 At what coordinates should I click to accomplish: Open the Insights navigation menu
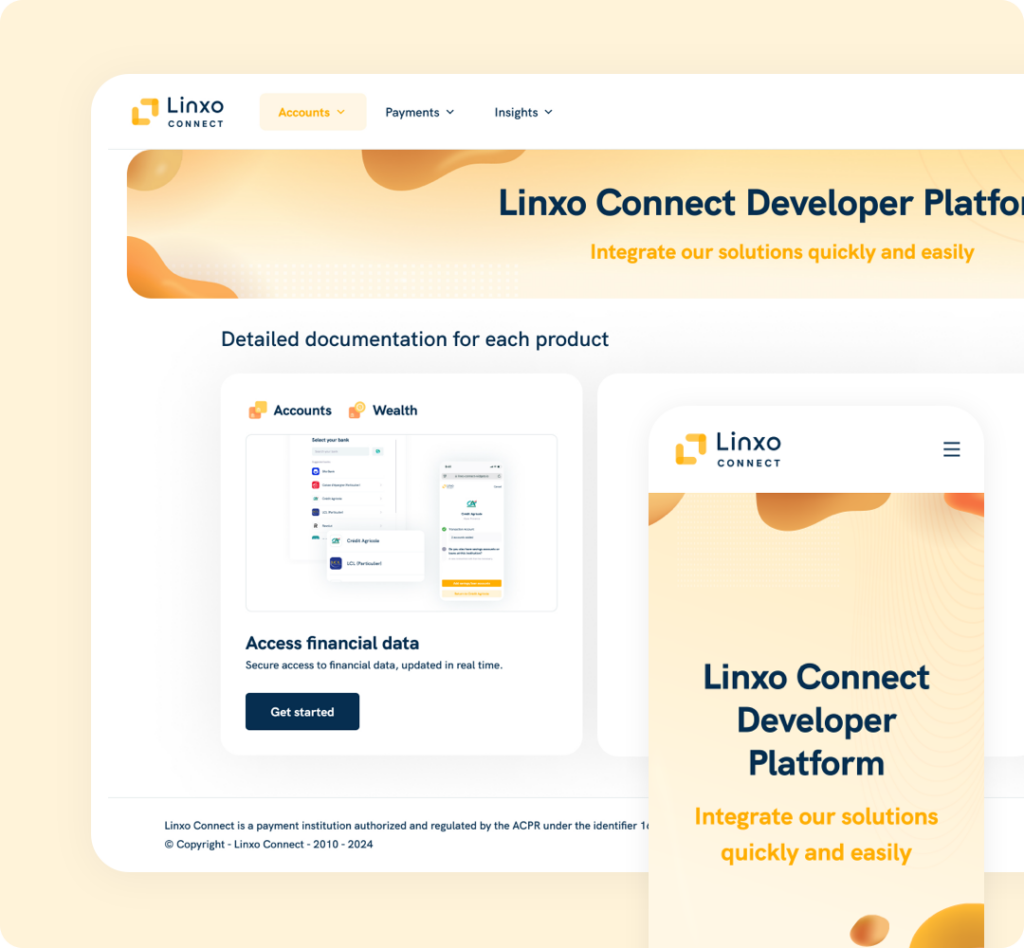[523, 112]
